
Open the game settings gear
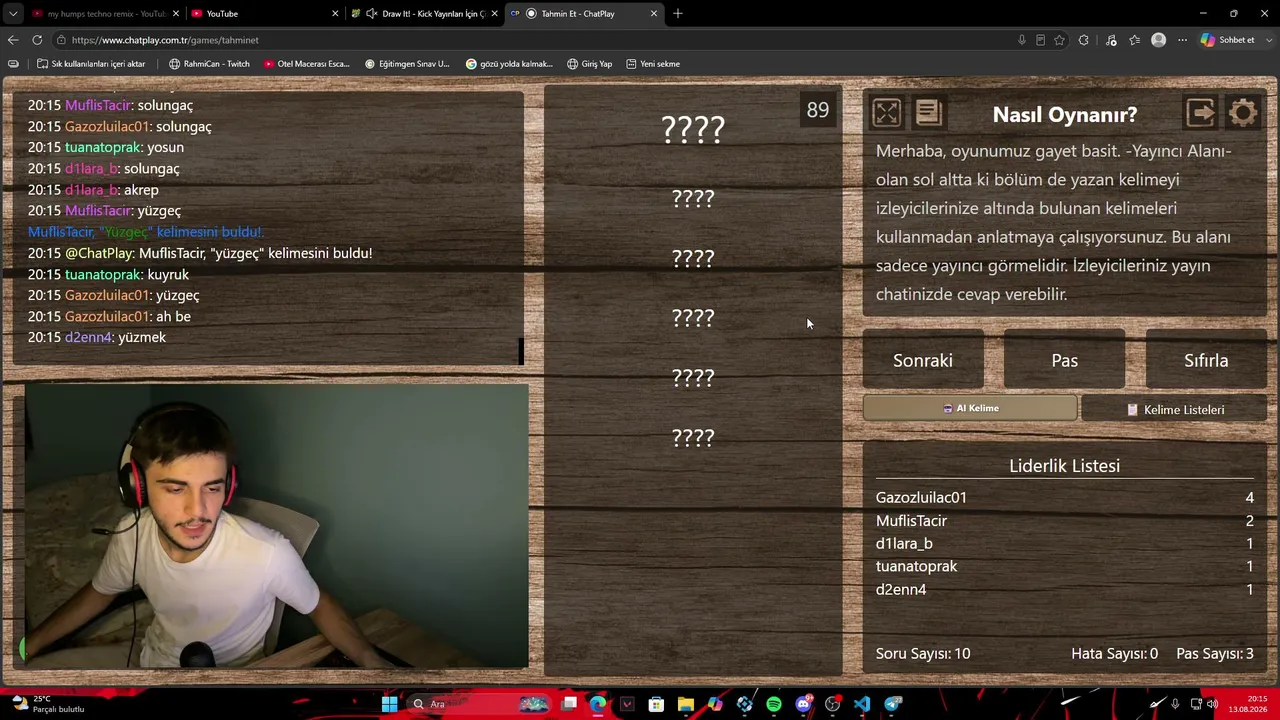[1243, 113]
